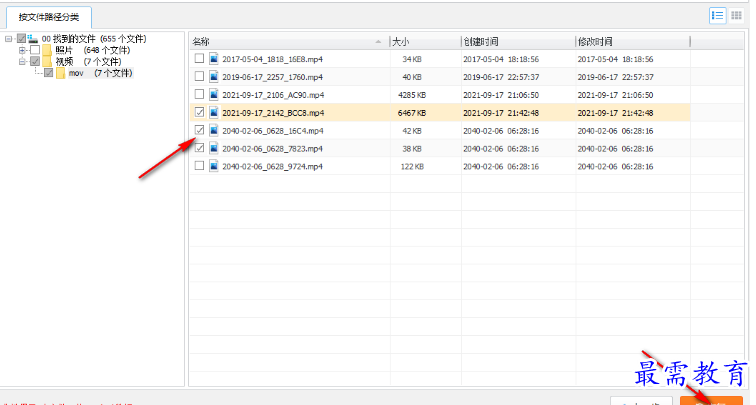Uncheck the 2021-09-17_2142_BCC8.mp4 checkbox

199,113
